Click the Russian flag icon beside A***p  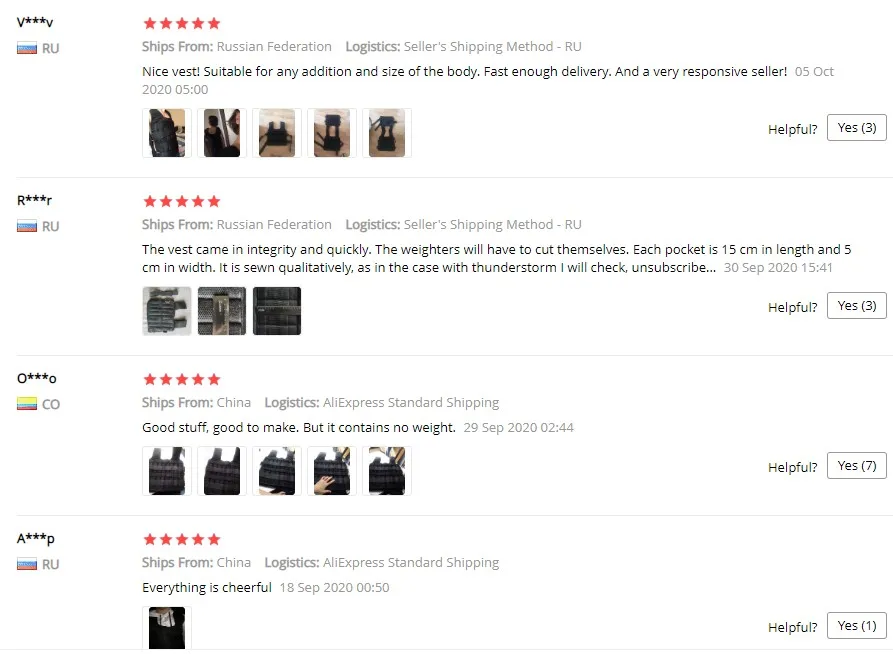(x=27, y=565)
